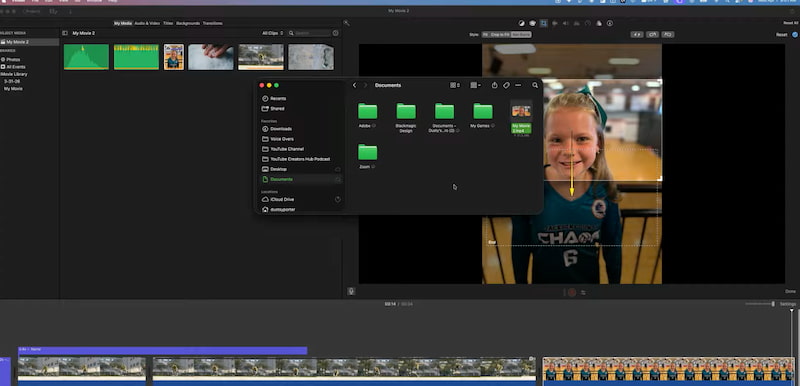Click the voiceover microphone icon

tap(351, 291)
